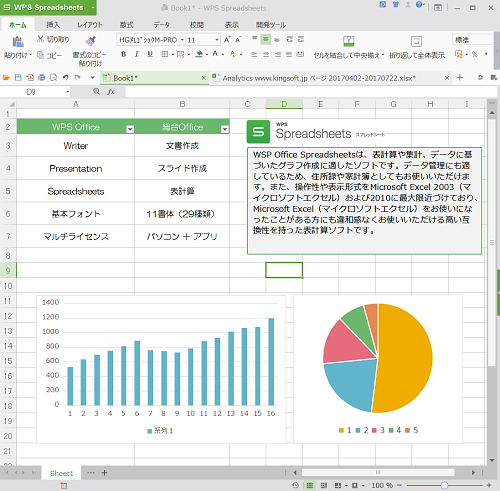The height and width of the screenshot is (491, 500).
Task: Click the fill color bucket icon
Action: 199,54
